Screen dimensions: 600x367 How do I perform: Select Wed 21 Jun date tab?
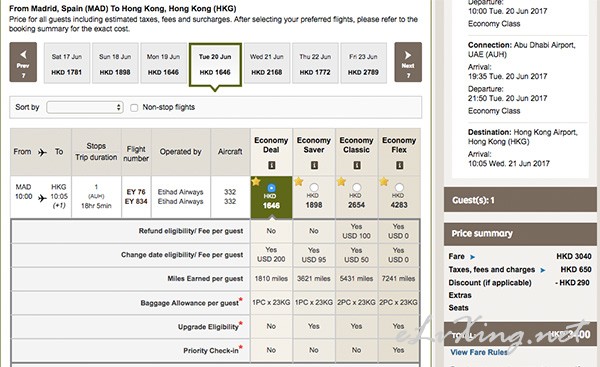(267, 63)
